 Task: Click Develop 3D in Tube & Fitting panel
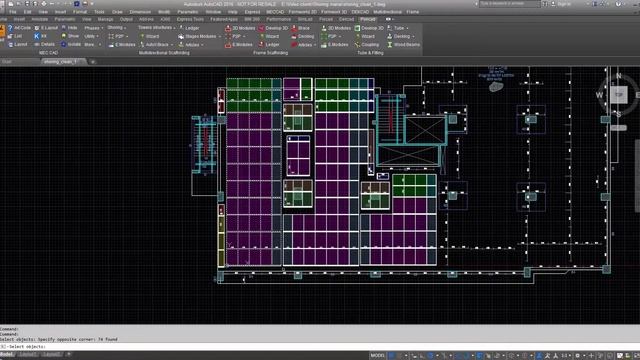(x=369, y=28)
